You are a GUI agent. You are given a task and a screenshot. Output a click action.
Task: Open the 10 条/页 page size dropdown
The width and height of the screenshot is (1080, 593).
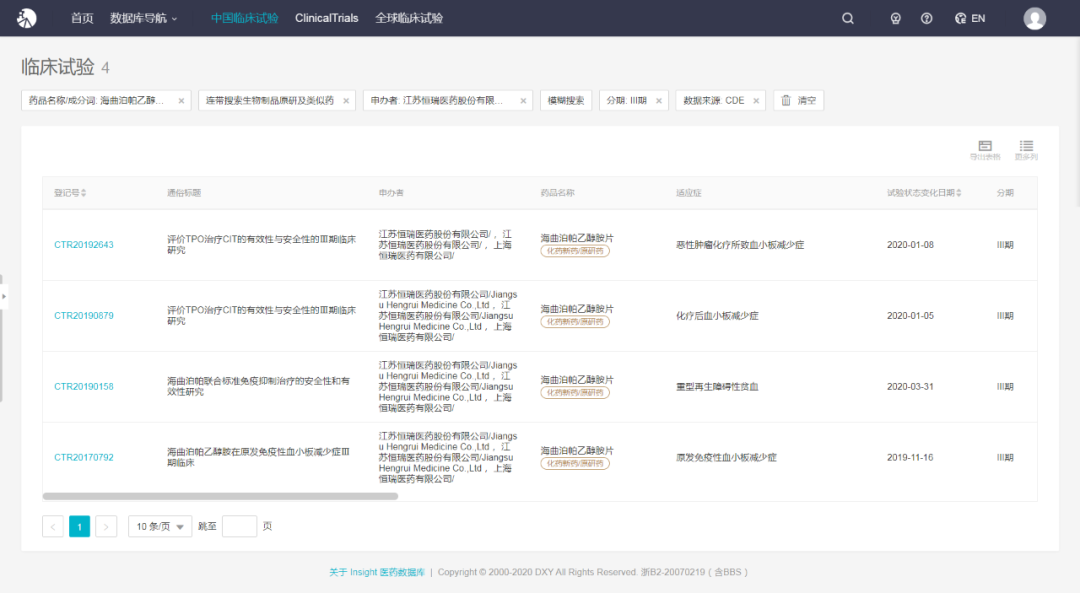click(160, 526)
